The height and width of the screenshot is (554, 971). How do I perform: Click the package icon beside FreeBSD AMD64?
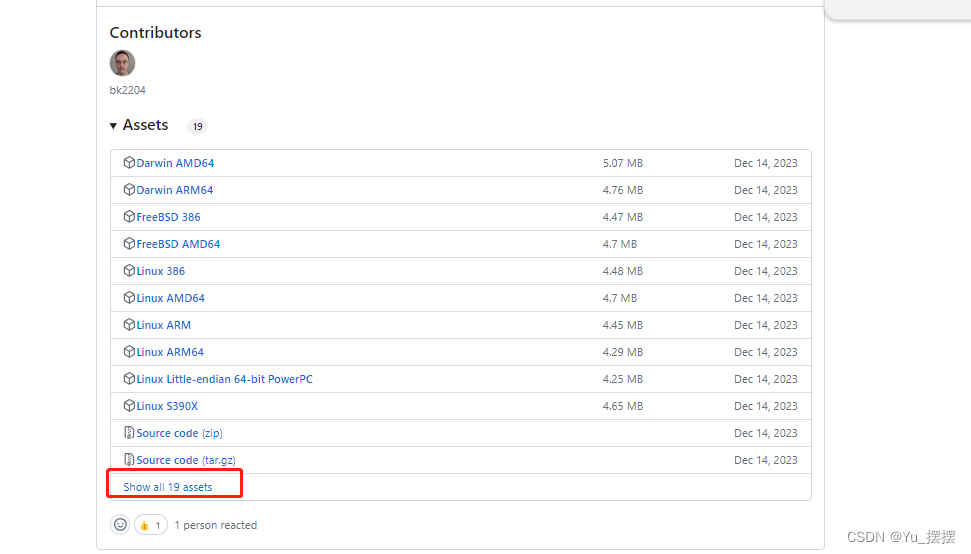click(x=129, y=244)
